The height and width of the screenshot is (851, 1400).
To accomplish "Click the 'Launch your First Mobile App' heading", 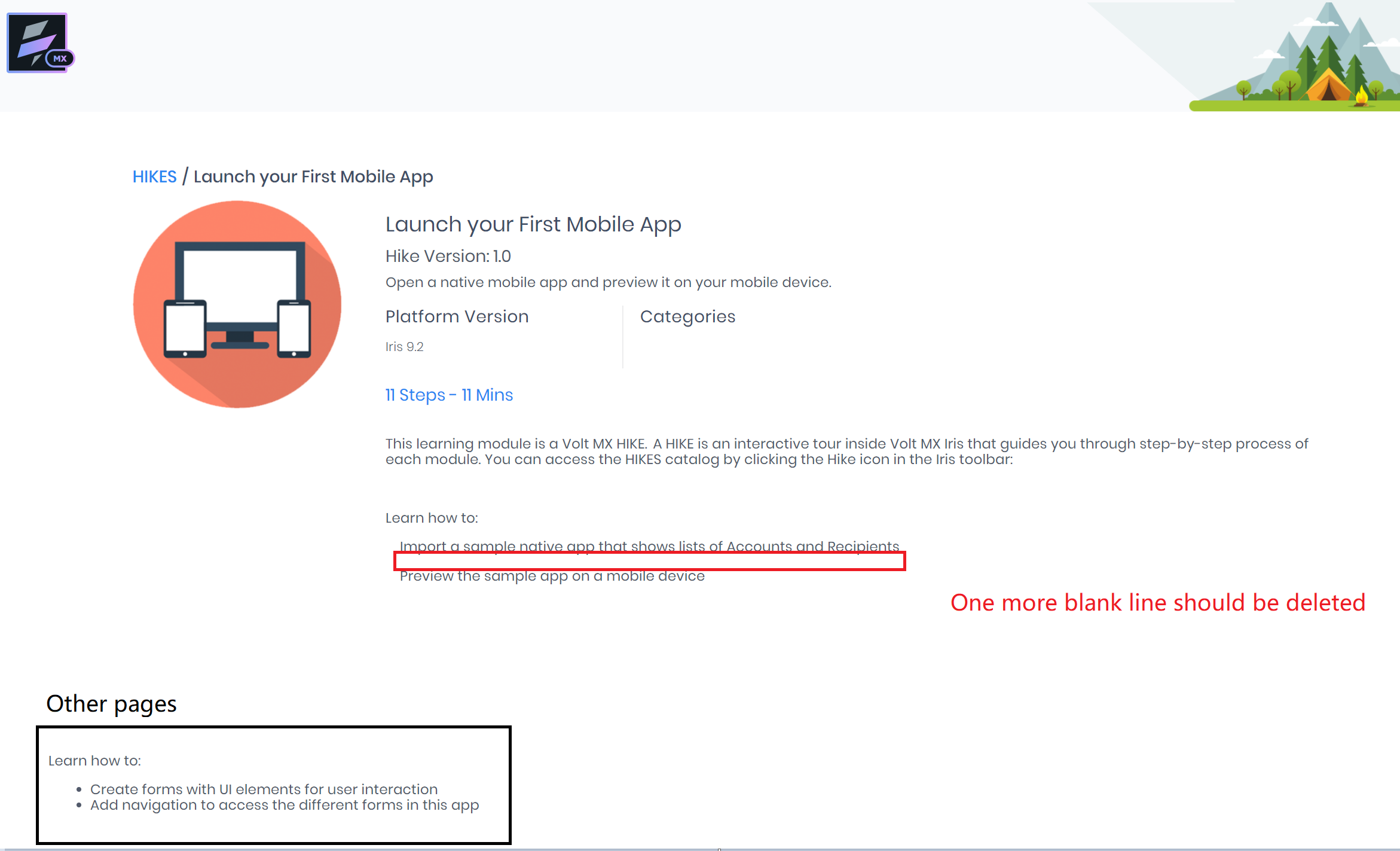I will (x=533, y=225).
